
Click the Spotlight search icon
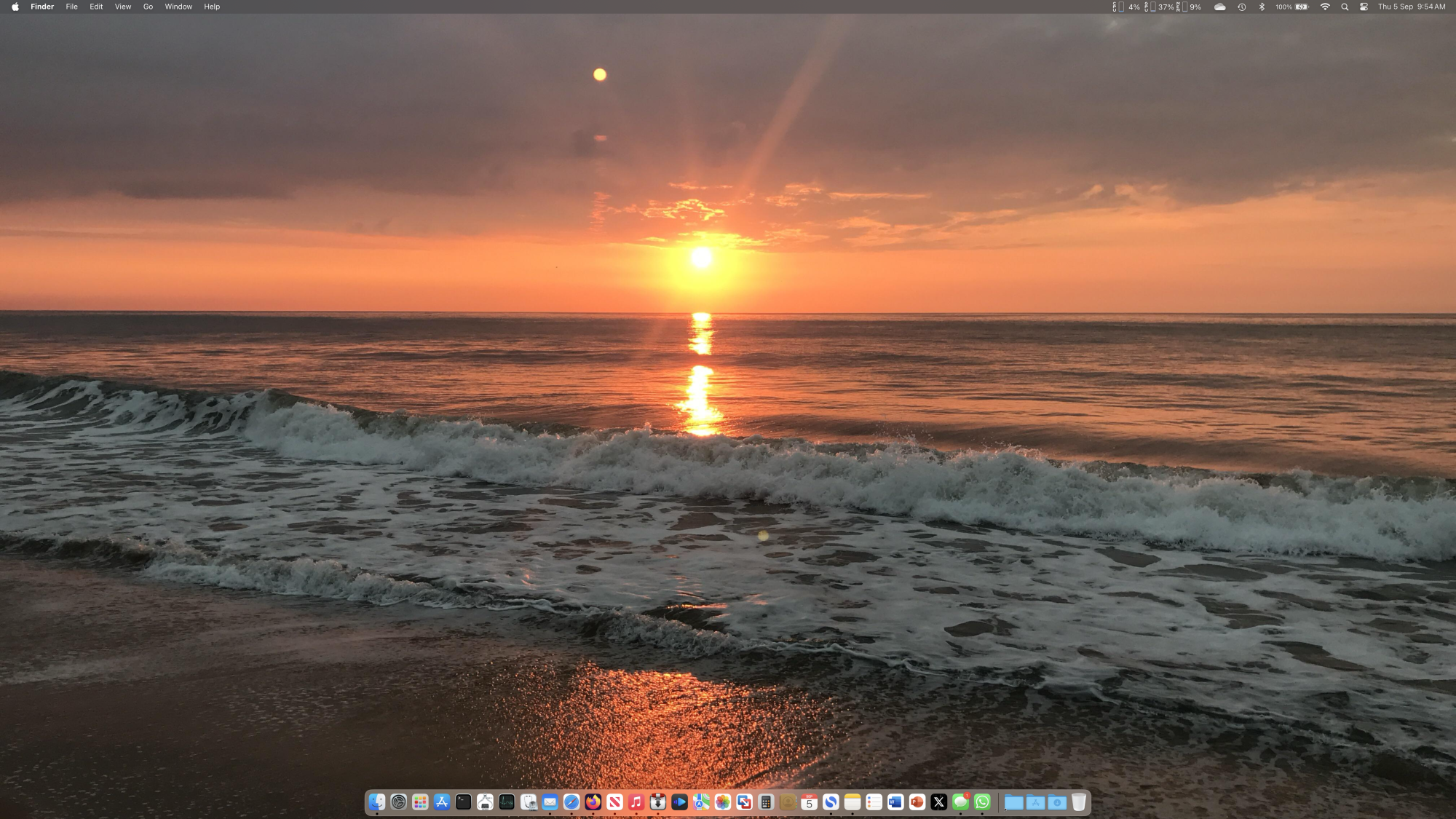coord(1345,7)
